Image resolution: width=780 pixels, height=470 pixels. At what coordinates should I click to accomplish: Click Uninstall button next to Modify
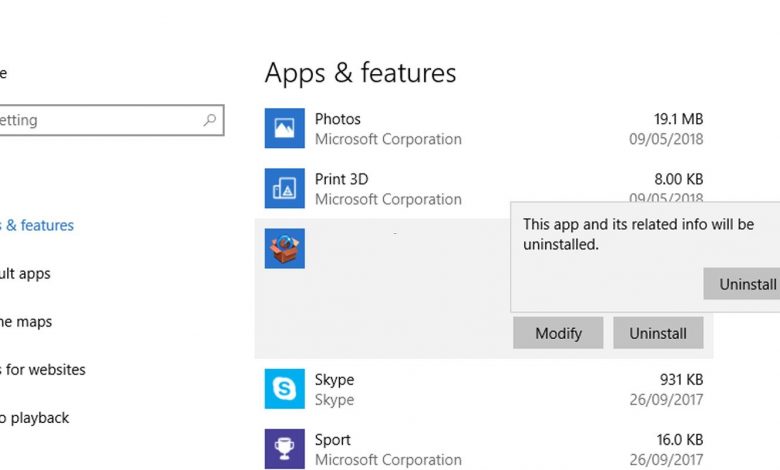[658, 333]
